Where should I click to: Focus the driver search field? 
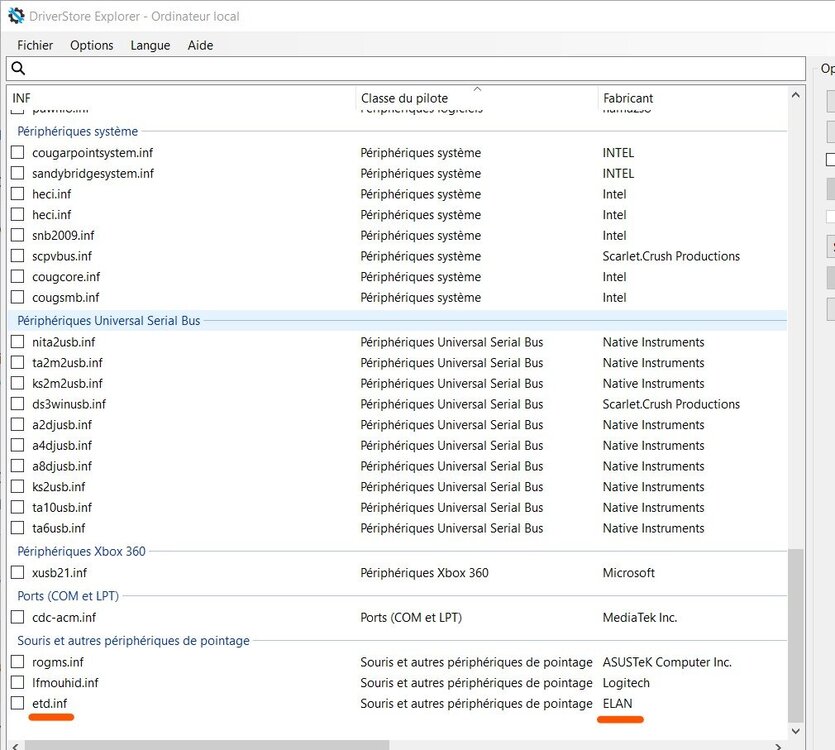click(406, 68)
